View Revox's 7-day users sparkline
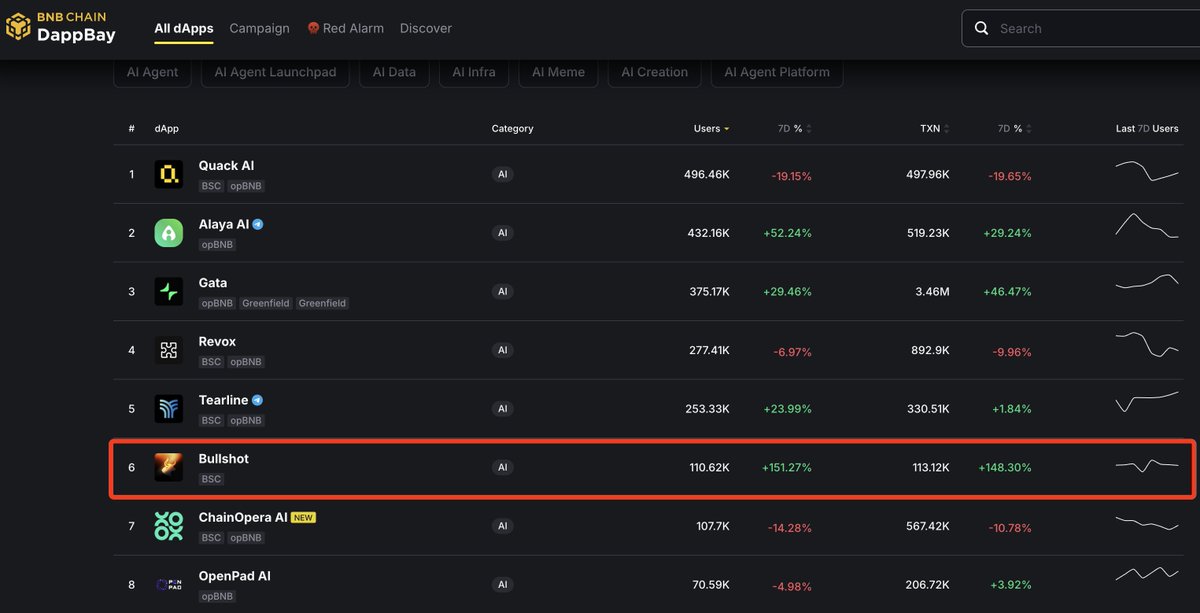 pos(1147,344)
